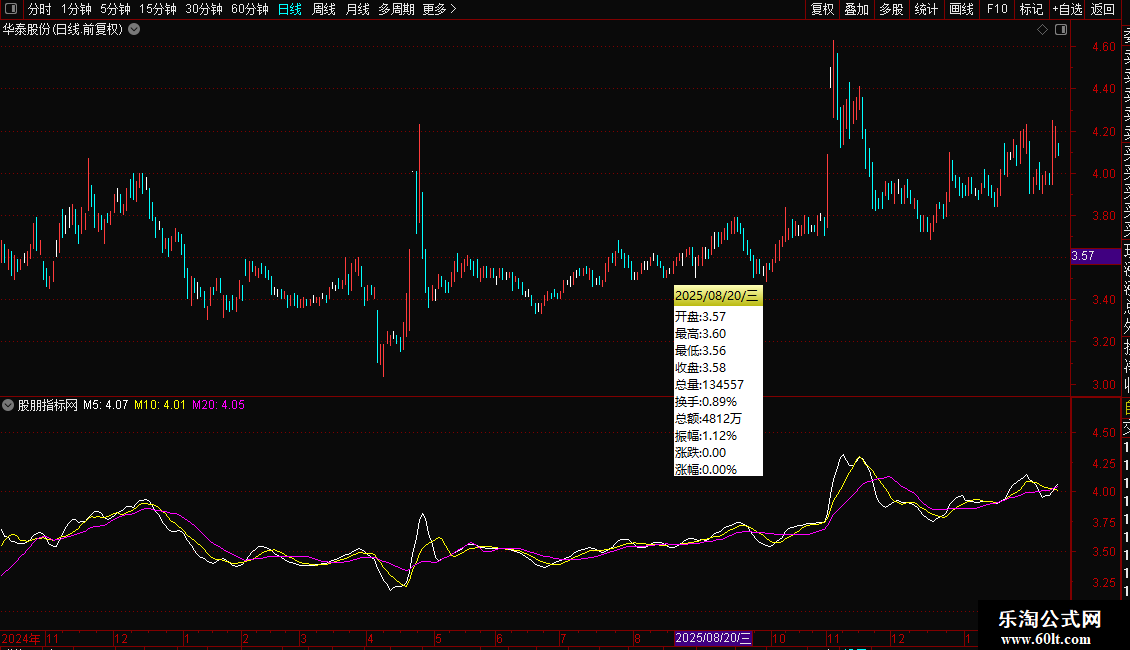Switch to 日线 daily chart
1130x650 pixels.
coord(290,9)
